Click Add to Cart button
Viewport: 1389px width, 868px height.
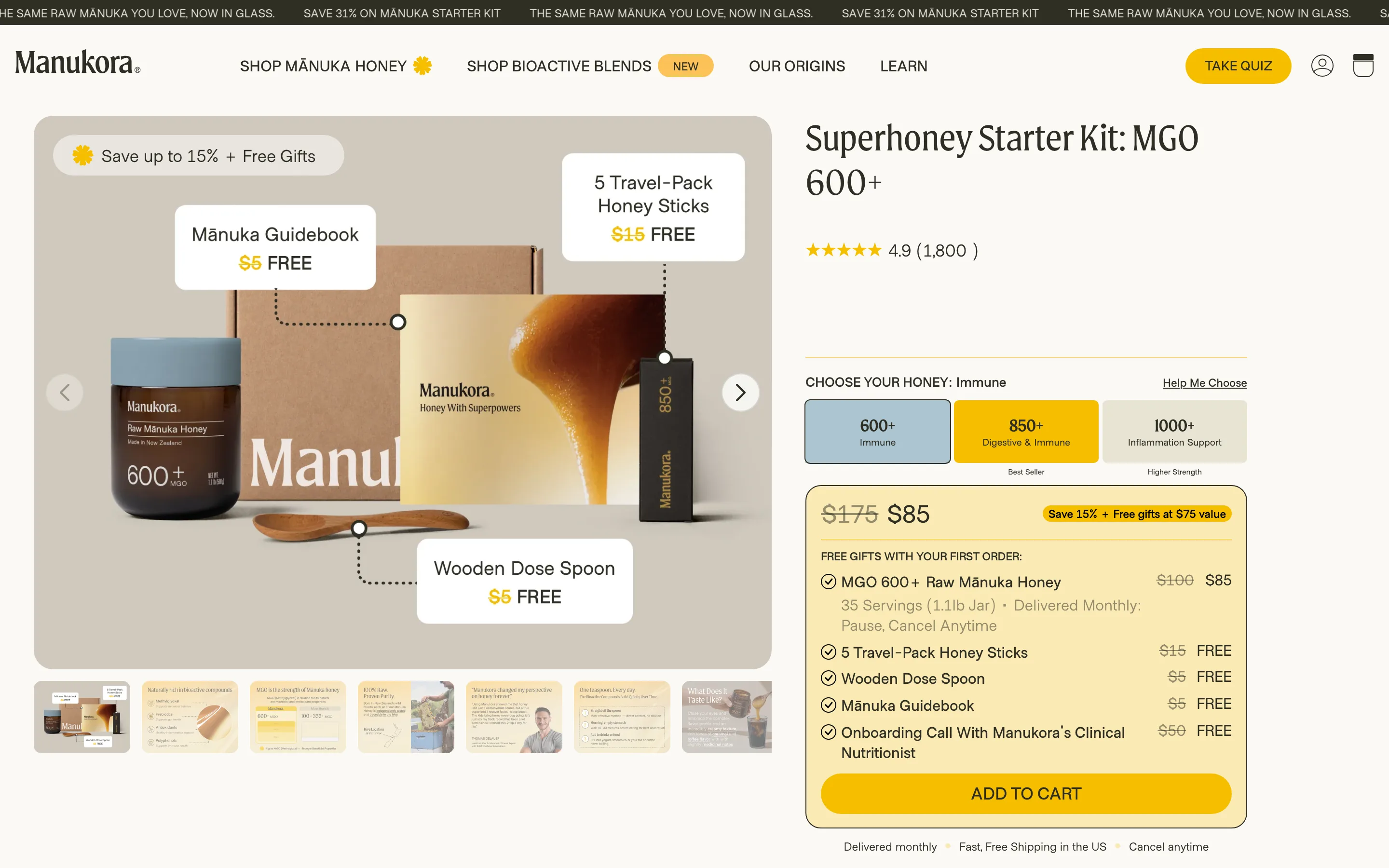tap(1026, 793)
